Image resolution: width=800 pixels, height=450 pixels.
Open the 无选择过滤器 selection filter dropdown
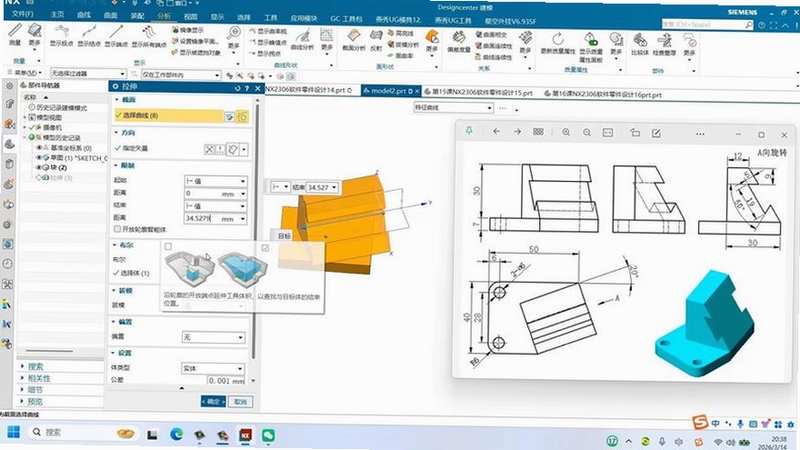coord(88,73)
